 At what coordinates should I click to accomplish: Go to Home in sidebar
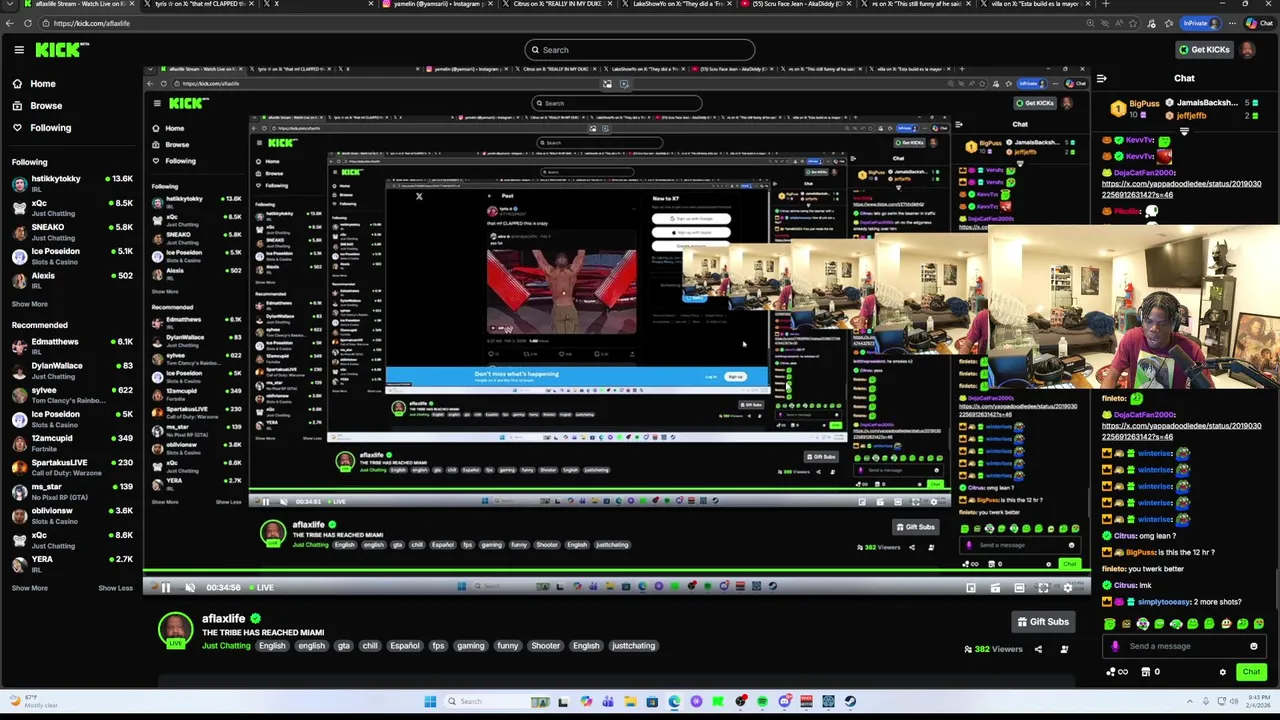pos(42,84)
